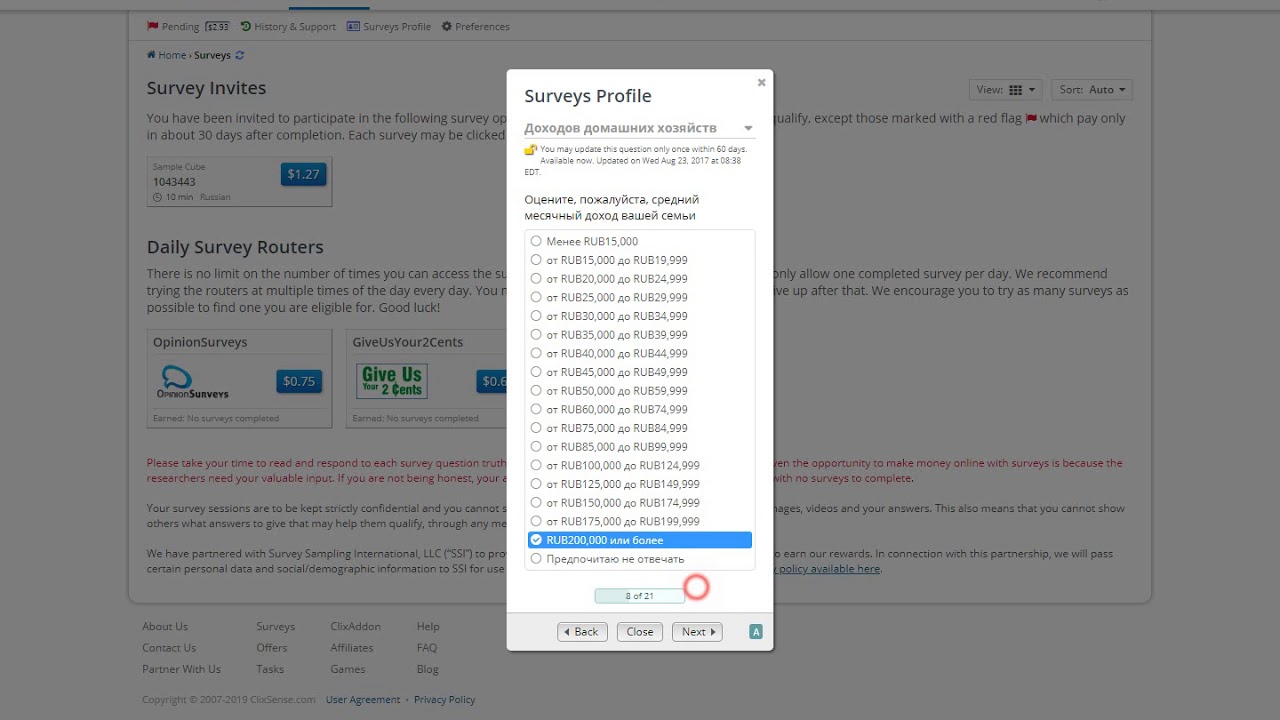Select от RUB60,000 до RUB74,999
1280x720 pixels.
click(x=640, y=409)
